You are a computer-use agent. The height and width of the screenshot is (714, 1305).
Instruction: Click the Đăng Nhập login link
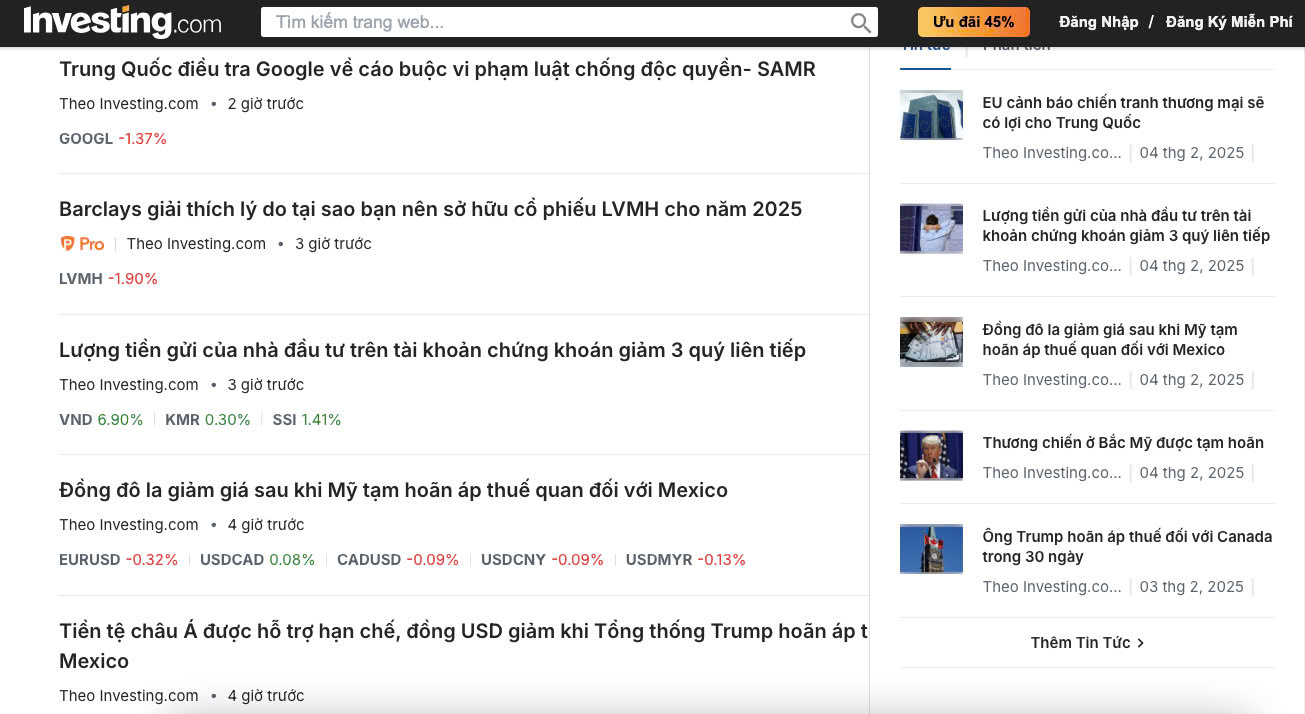[x=1098, y=22]
